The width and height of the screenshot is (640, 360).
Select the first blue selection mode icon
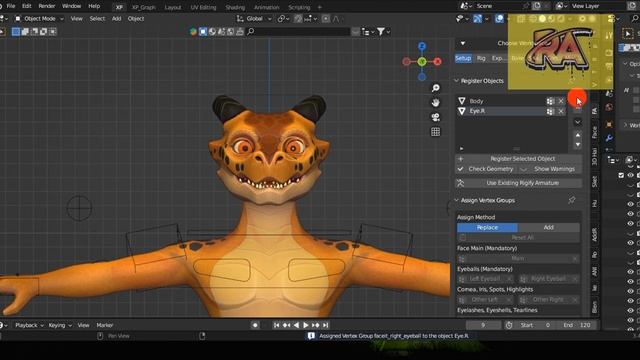click(x=16, y=31)
